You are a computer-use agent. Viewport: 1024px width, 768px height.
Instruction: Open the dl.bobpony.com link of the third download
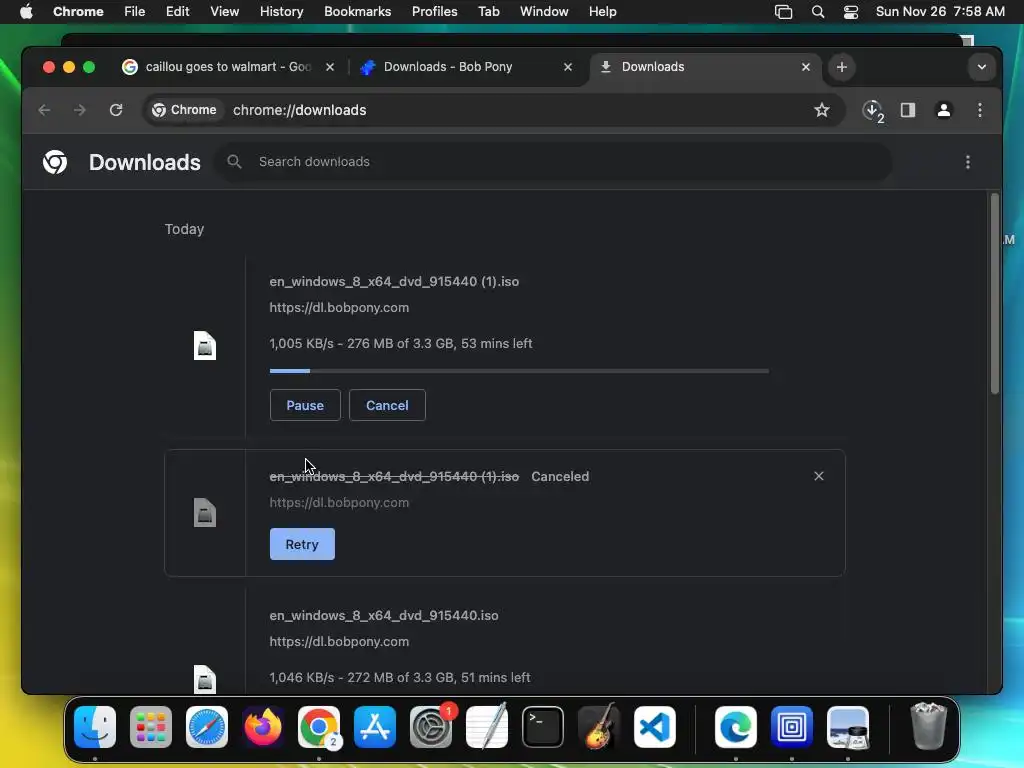[x=339, y=641]
